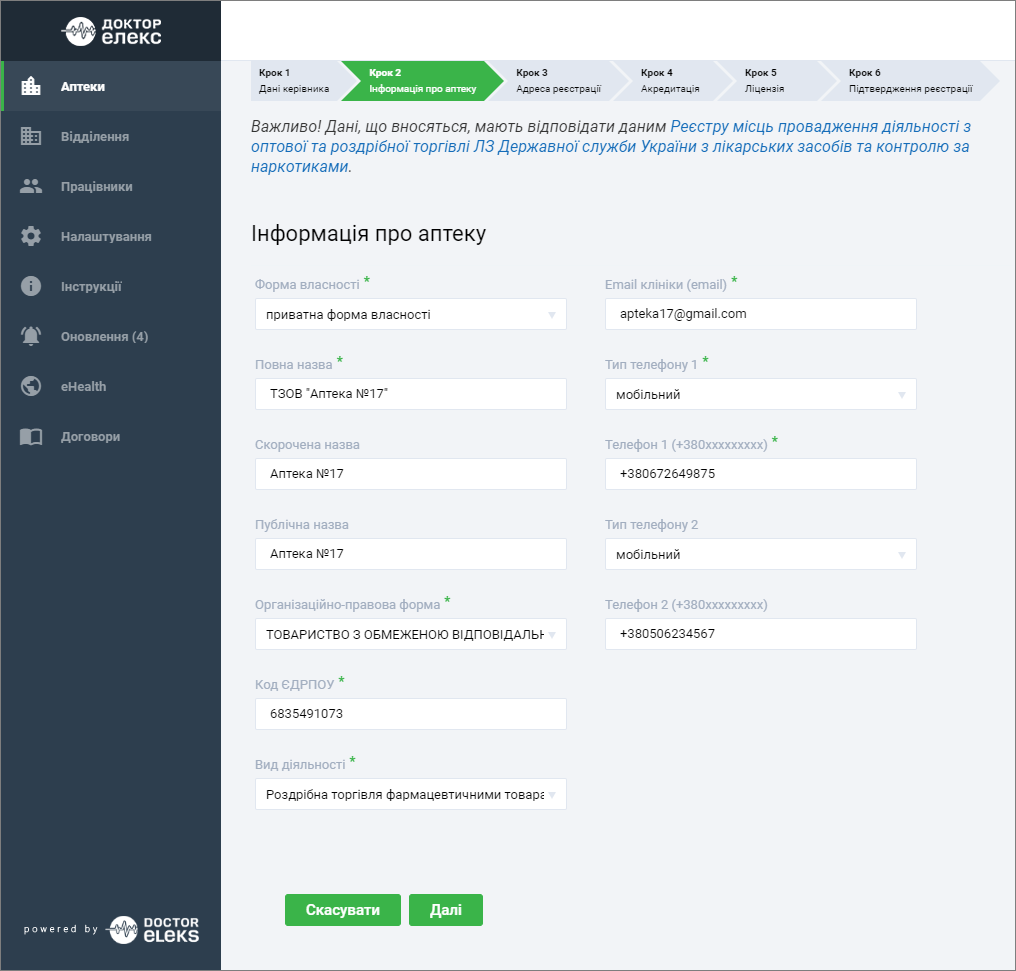Open the eHealth menu item
This screenshot has height=971, width=1016.
(111, 386)
